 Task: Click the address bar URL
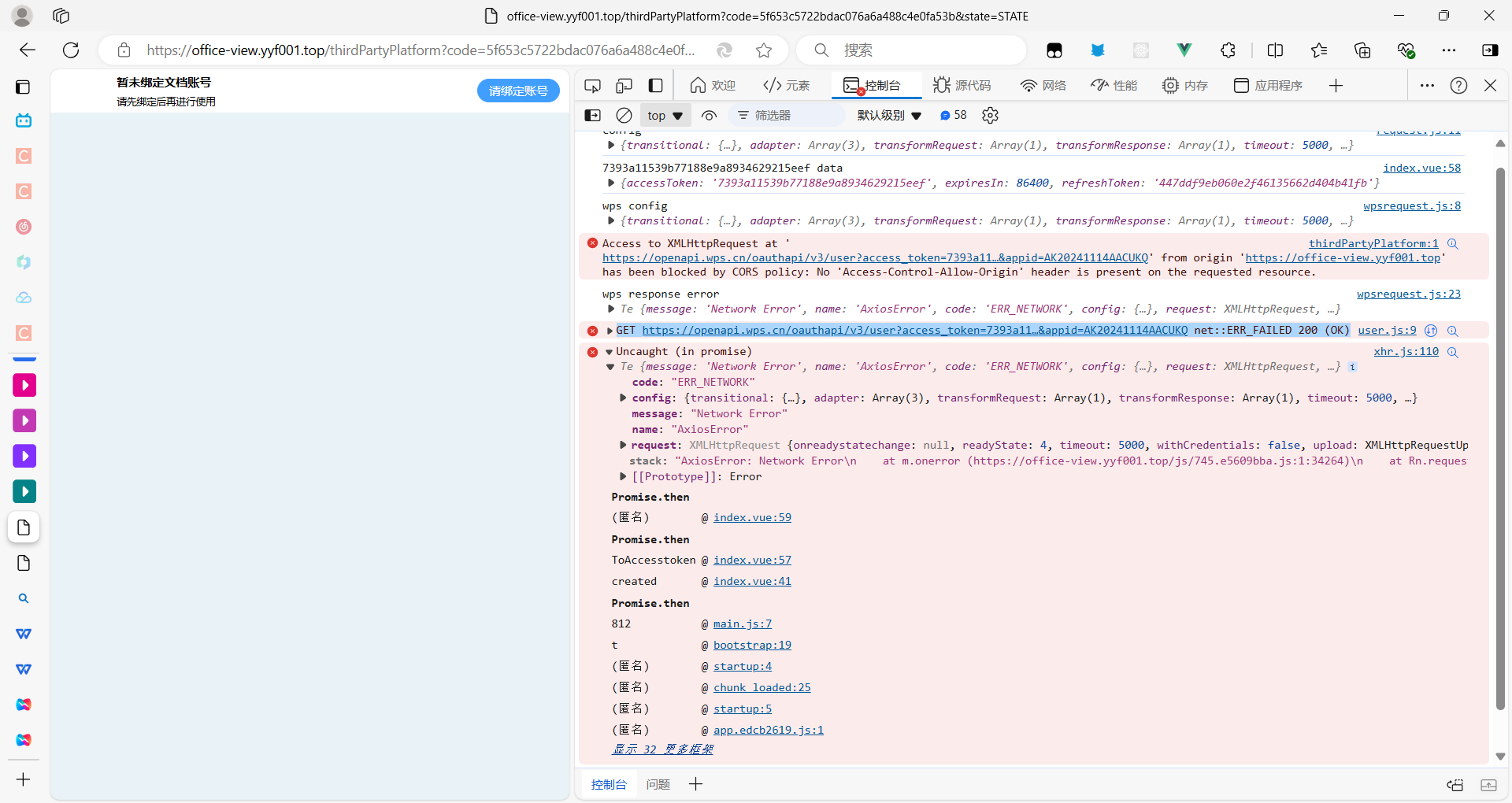(x=421, y=50)
